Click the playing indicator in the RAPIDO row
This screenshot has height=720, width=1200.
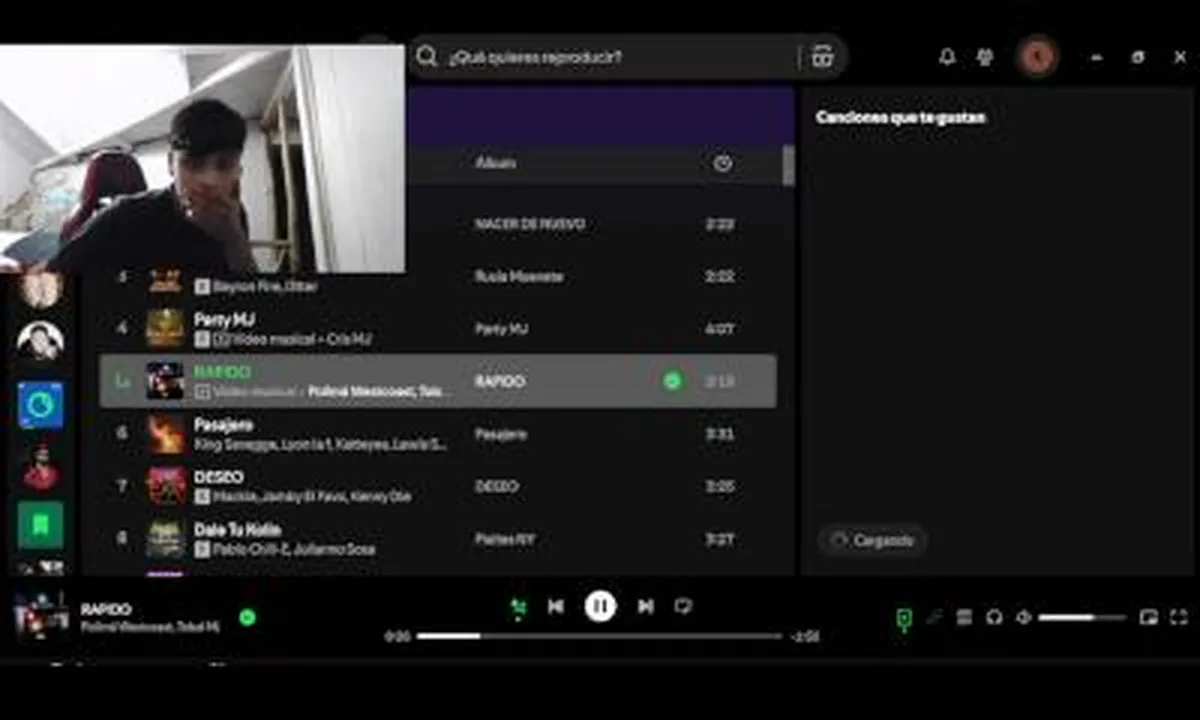click(x=122, y=381)
